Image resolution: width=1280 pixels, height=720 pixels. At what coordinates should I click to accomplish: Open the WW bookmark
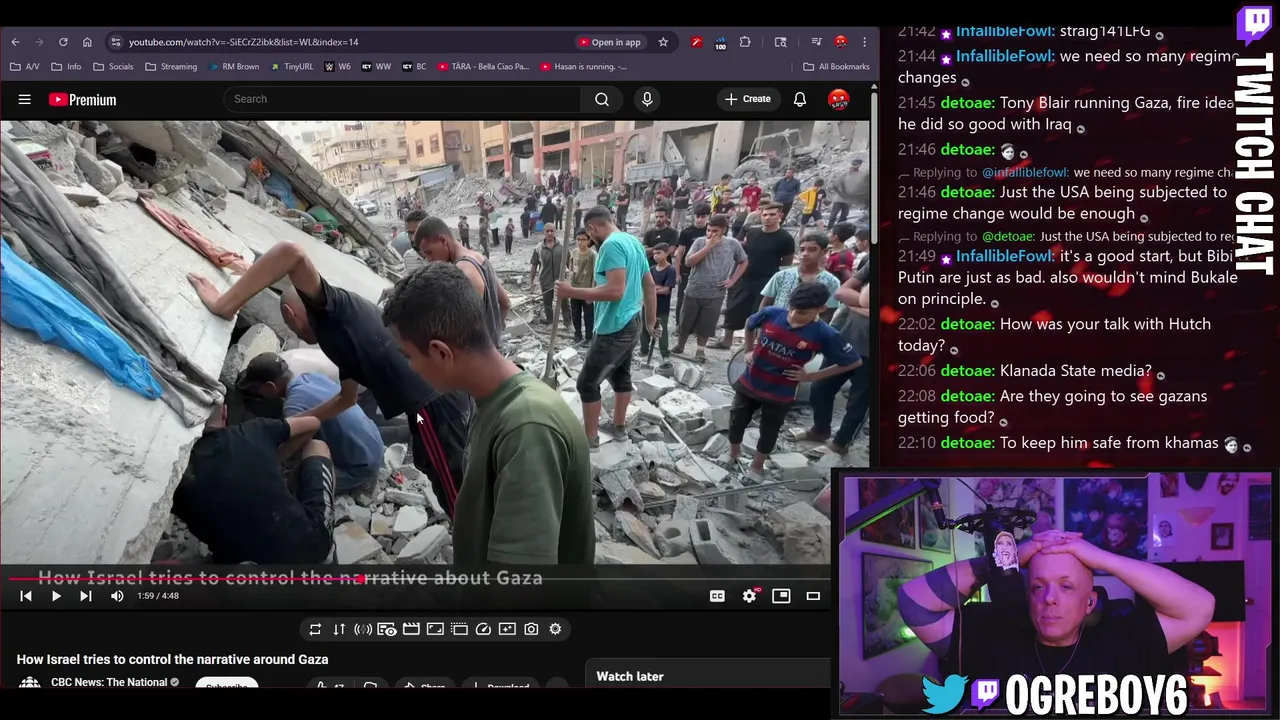[377, 67]
